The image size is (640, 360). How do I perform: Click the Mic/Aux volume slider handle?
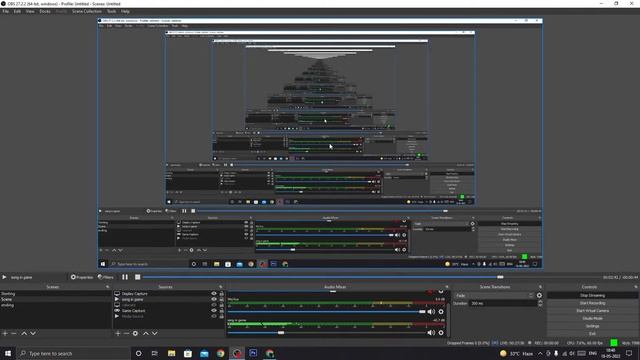(x=422, y=312)
